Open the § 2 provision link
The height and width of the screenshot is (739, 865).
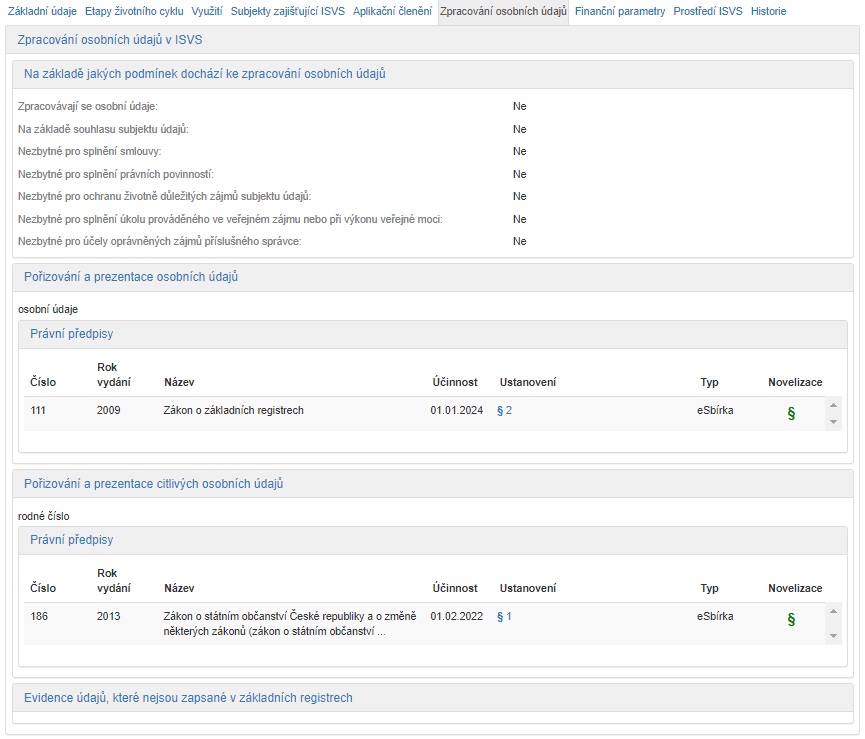(504, 410)
